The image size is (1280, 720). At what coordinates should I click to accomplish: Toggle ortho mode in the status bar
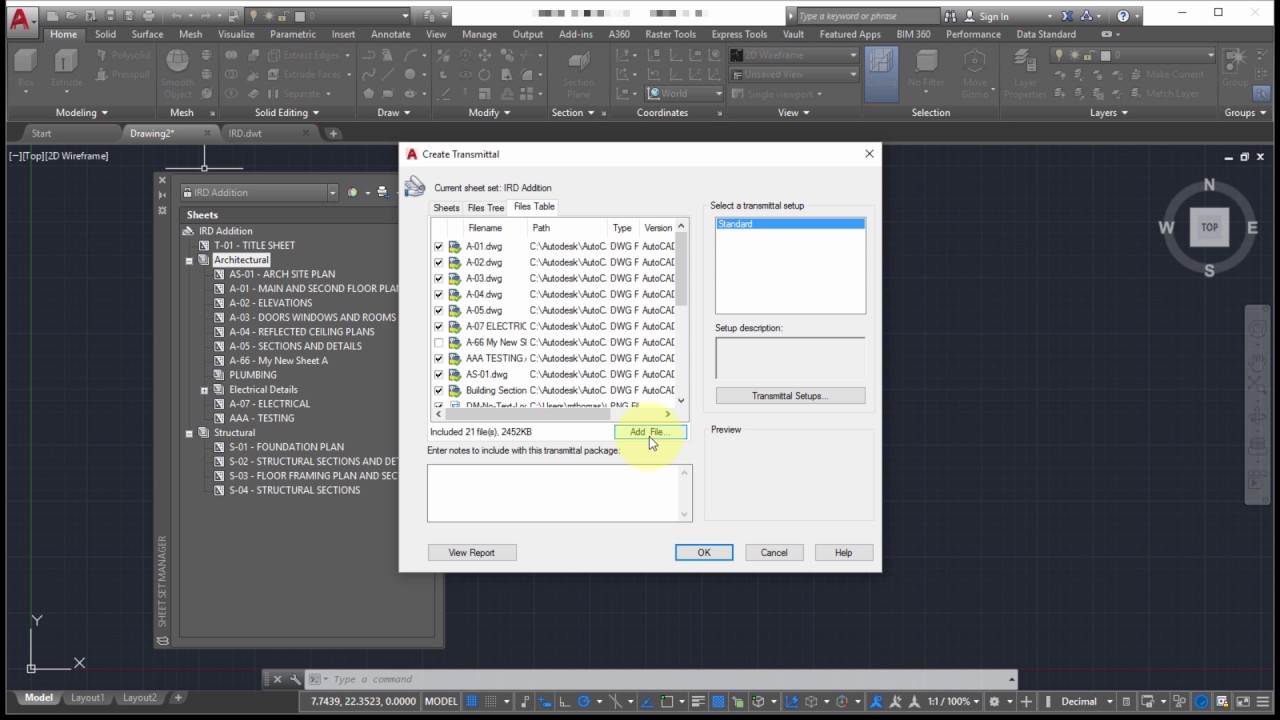point(564,701)
